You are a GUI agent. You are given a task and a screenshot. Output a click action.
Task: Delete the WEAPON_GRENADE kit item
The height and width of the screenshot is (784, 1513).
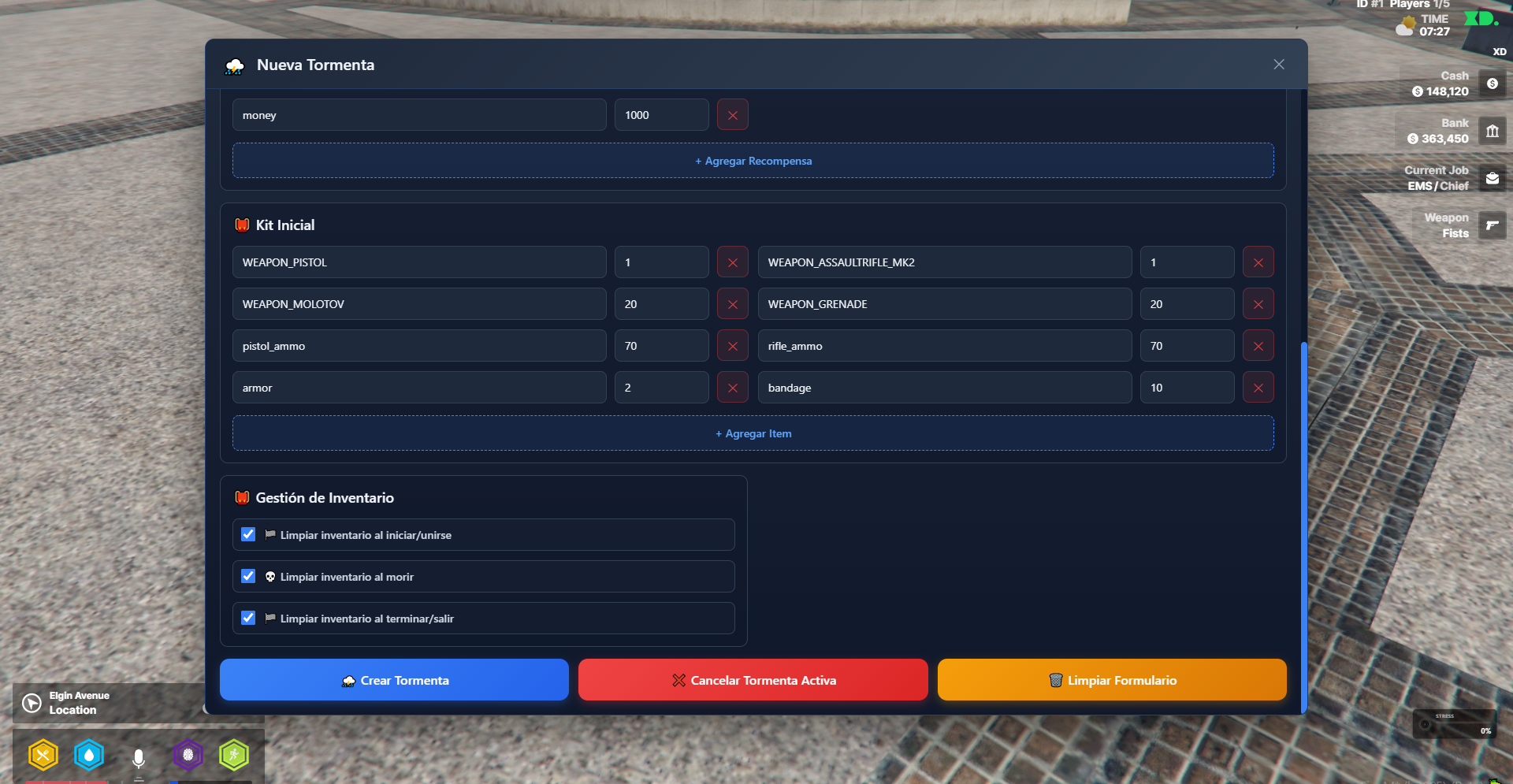click(x=1258, y=304)
